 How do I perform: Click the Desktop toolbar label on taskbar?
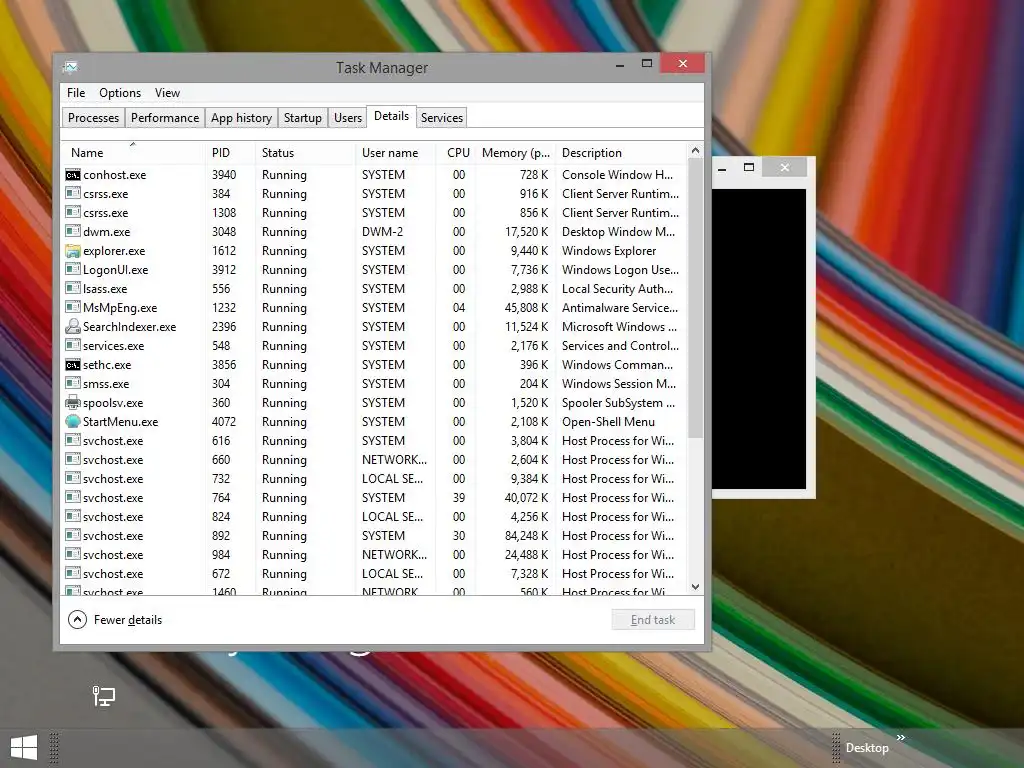pos(867,748)
